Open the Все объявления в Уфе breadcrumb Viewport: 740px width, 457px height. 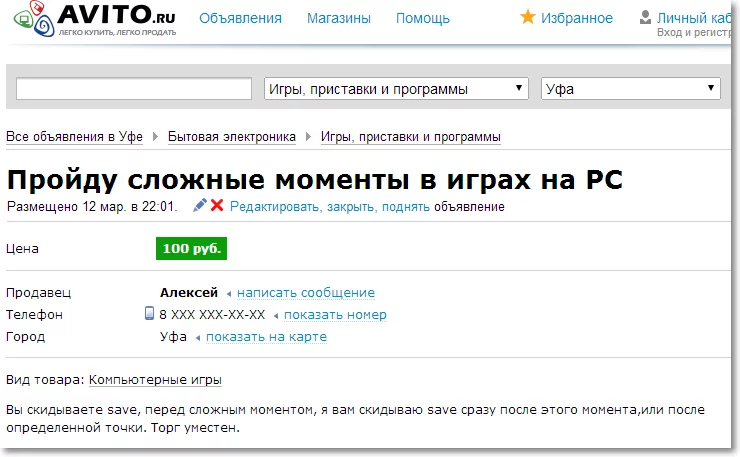click(74, 137)
